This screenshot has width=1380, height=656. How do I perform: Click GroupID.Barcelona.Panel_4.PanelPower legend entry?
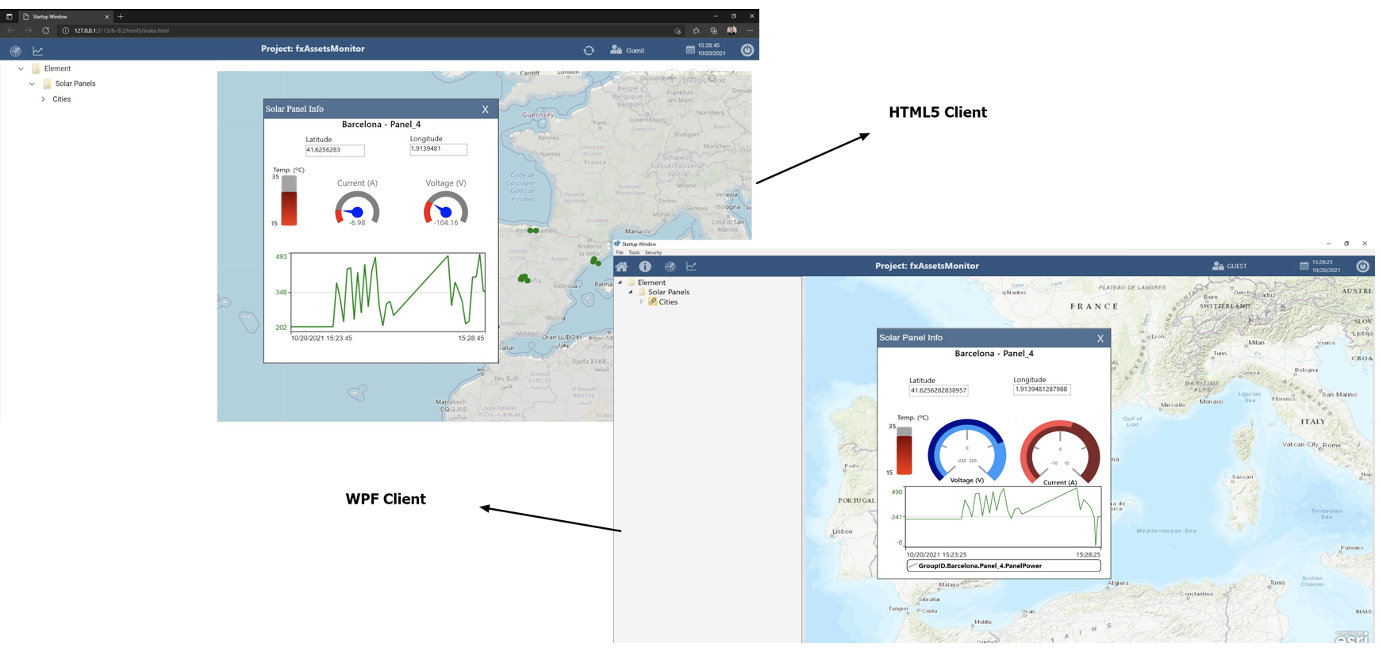[x=1003, y=566]
